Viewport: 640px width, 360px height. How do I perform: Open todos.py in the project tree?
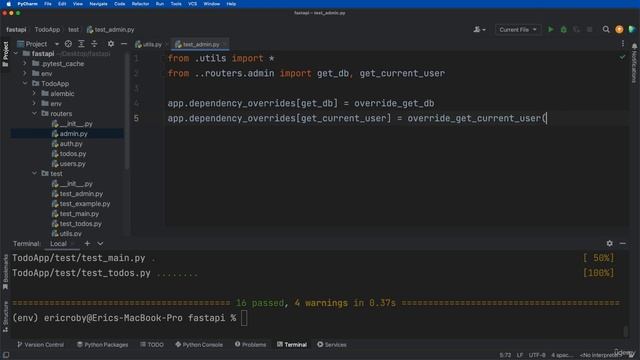pyautogui.click(x=69, y=153)
